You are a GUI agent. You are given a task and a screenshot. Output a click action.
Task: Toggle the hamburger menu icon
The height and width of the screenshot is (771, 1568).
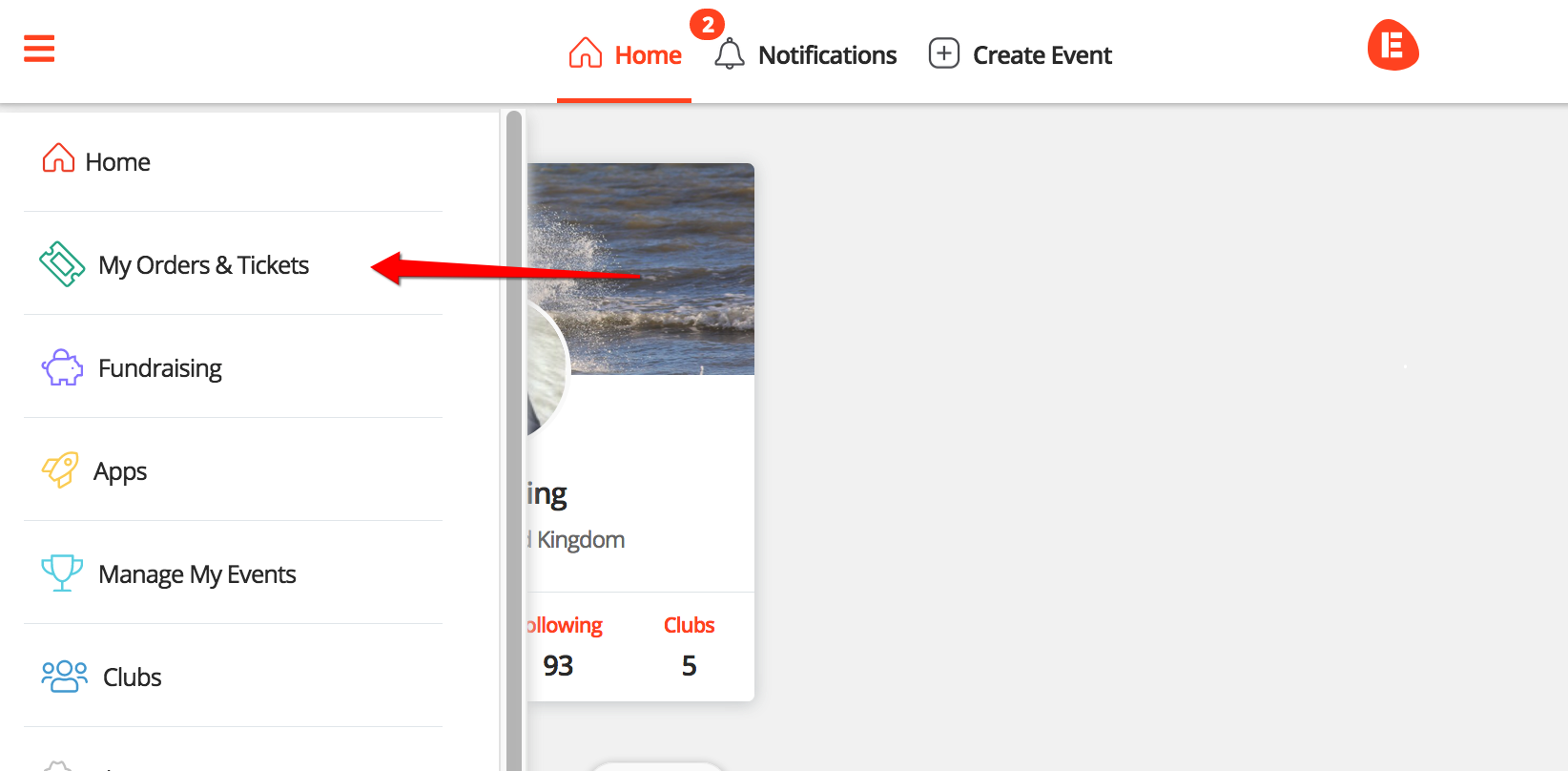[x=39, y=48]
